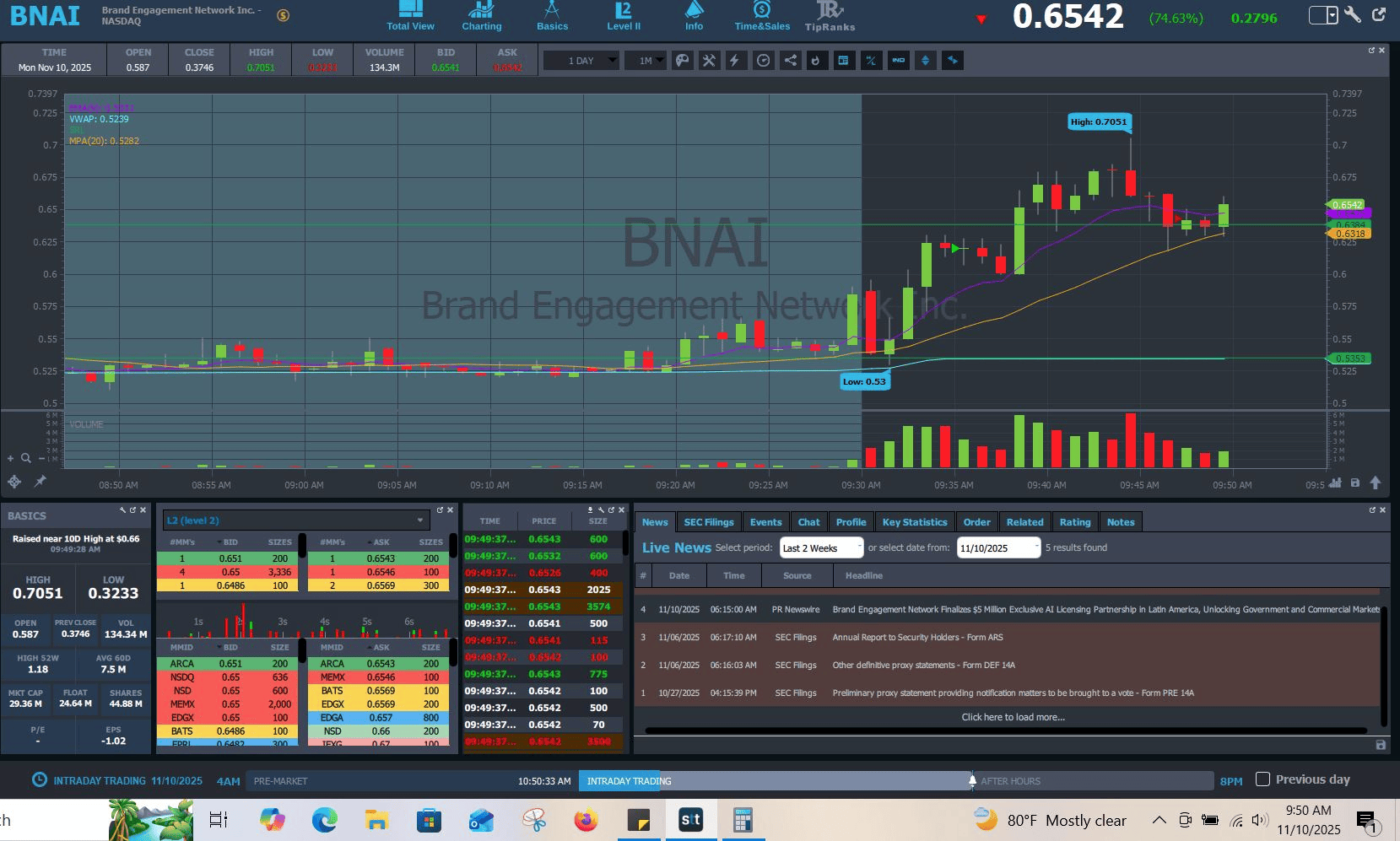Open the TipRanks view
Screen dimensions: 1400x841
830,16
